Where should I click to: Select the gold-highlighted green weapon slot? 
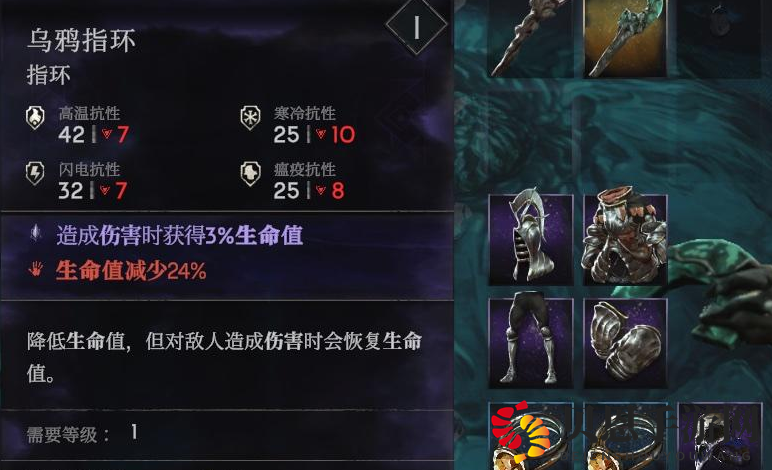point(625,38)
